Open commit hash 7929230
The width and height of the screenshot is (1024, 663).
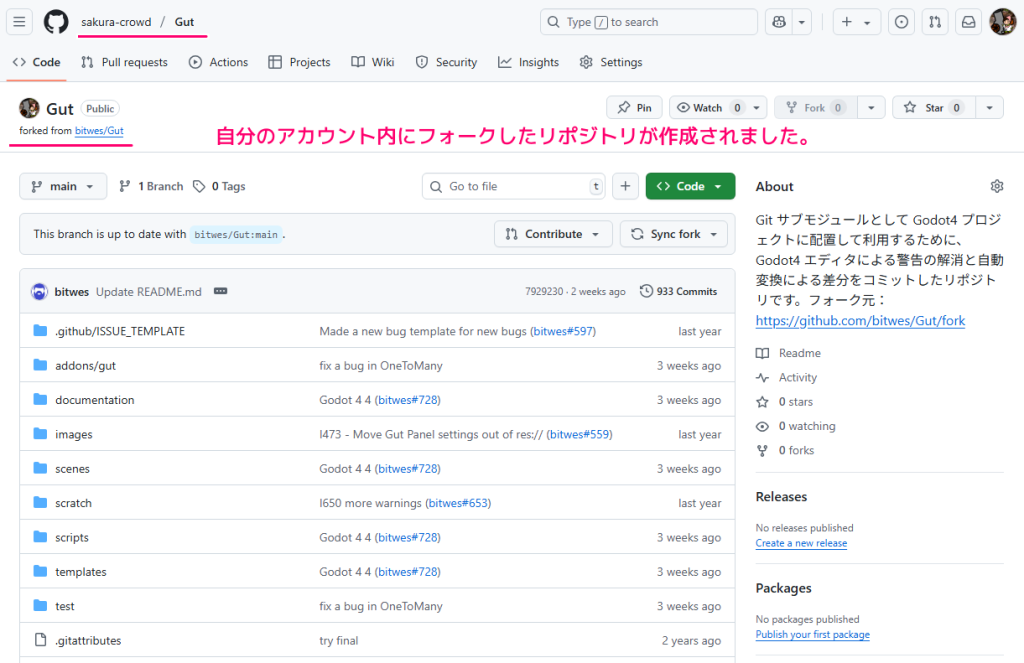[544, 291]
